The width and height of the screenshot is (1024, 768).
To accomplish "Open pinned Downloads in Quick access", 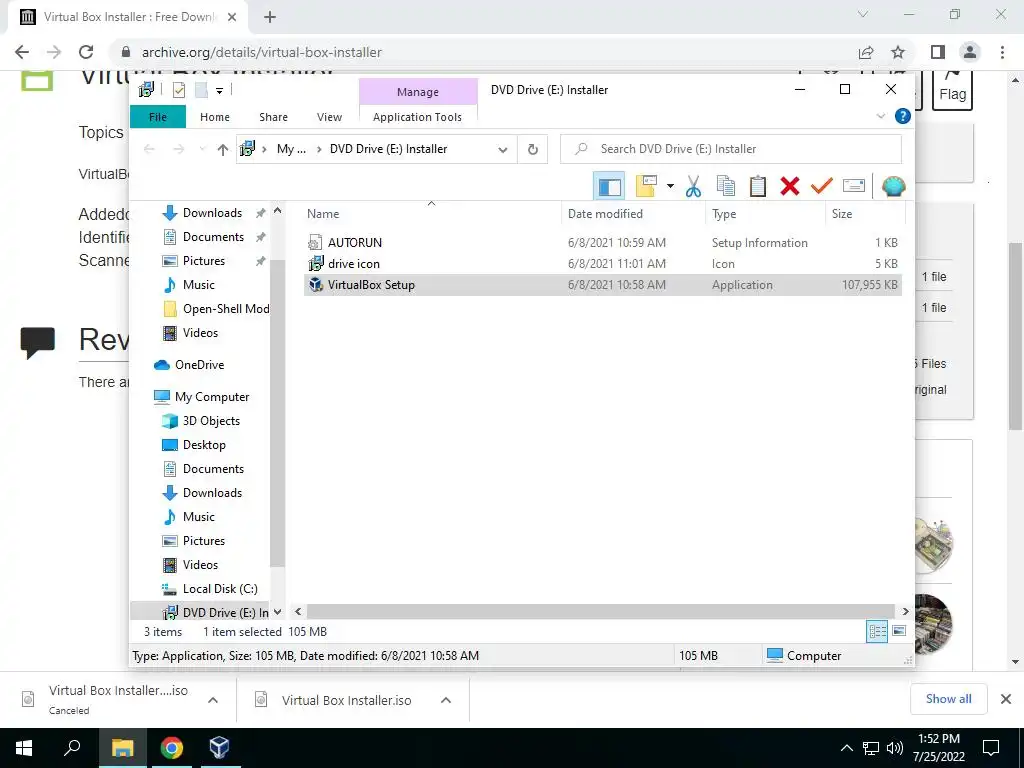I will click(212, 213).
